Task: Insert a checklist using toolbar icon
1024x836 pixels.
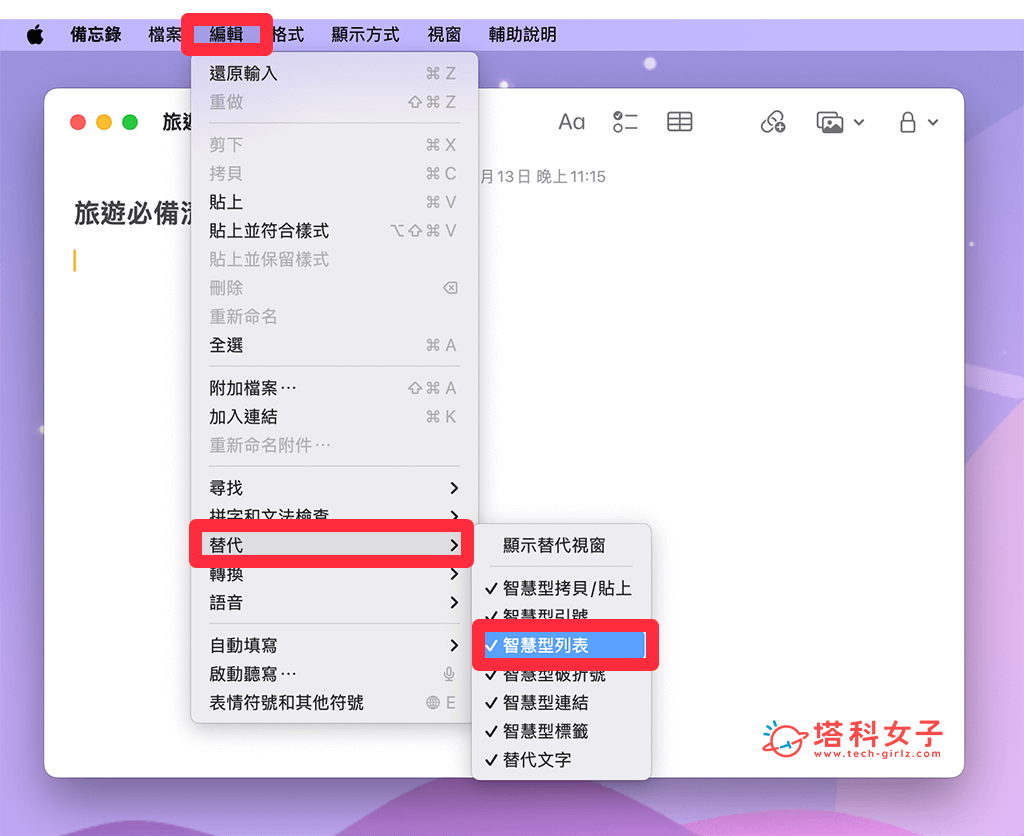Action: tap(625, 122)
